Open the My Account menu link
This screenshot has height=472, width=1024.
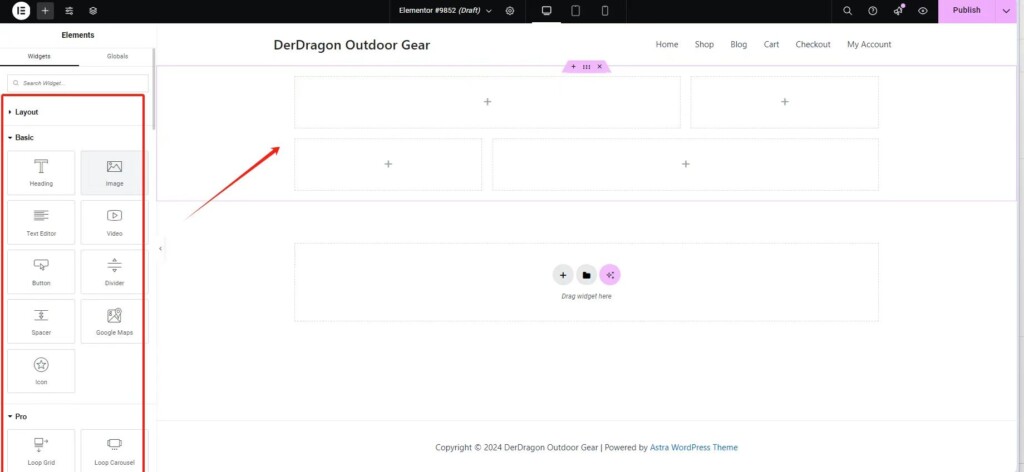(x=869, y=44)
